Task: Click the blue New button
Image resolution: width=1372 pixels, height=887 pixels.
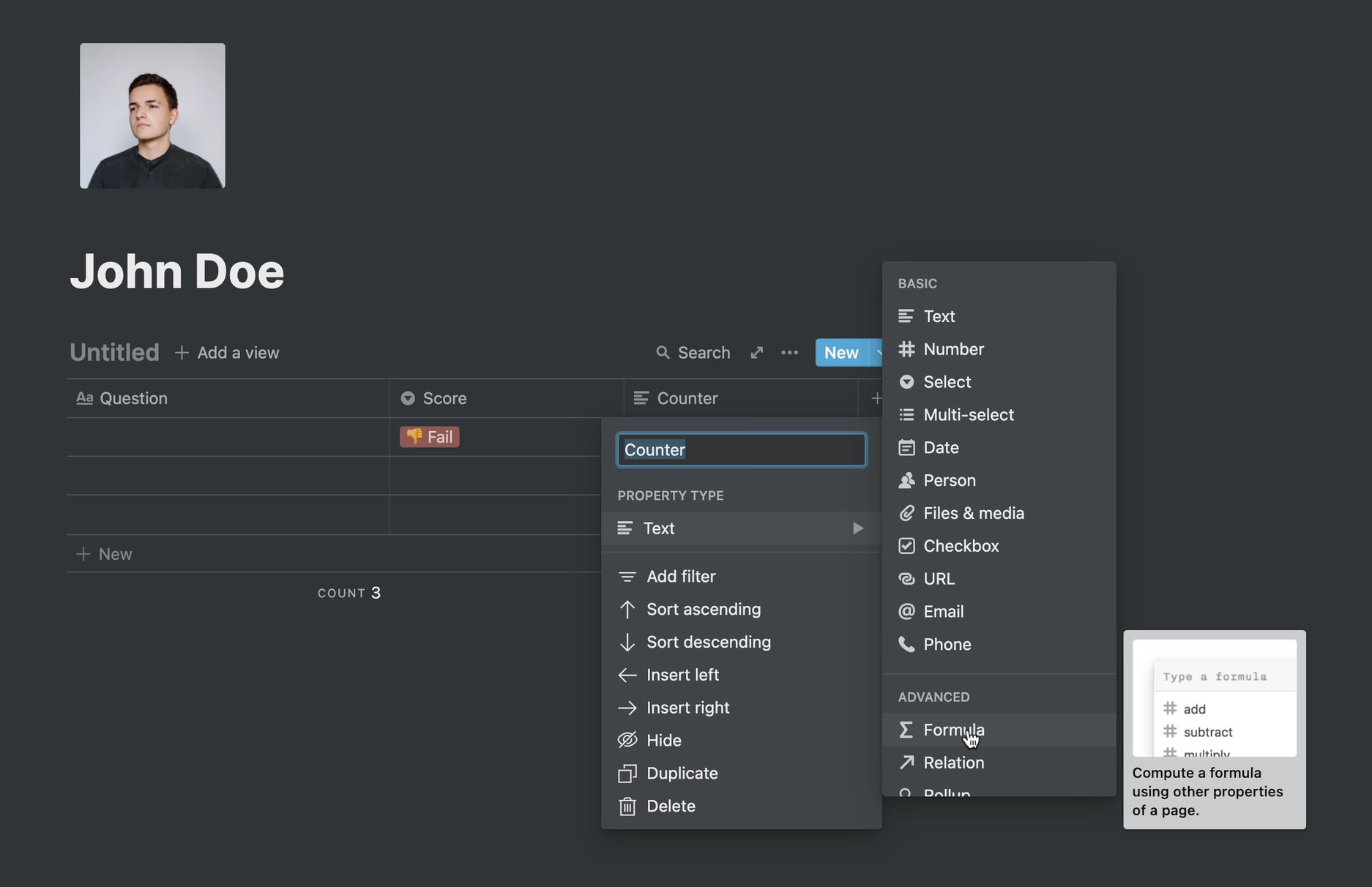Action: [x=841, y=353]
